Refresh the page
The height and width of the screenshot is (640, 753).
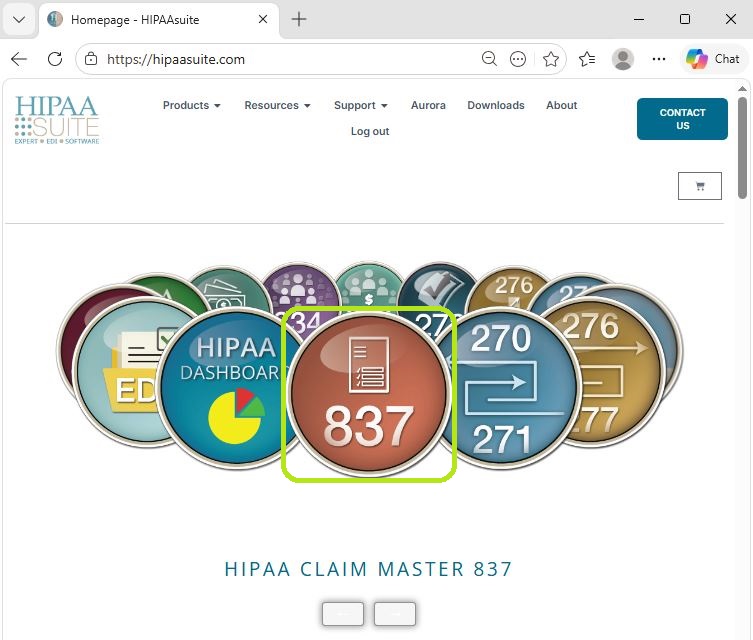55,59
